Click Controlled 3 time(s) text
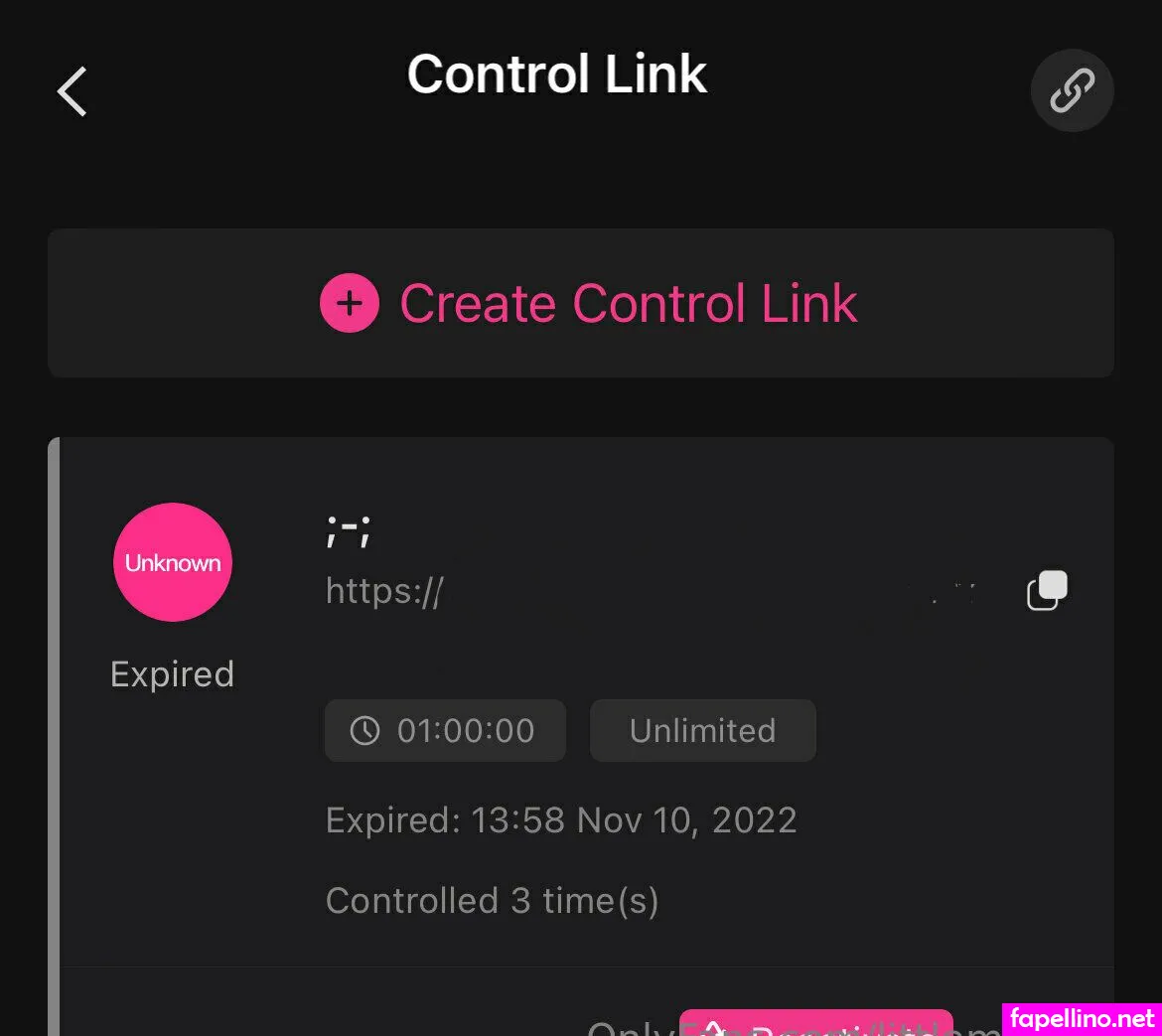 (x=492, y=901)
